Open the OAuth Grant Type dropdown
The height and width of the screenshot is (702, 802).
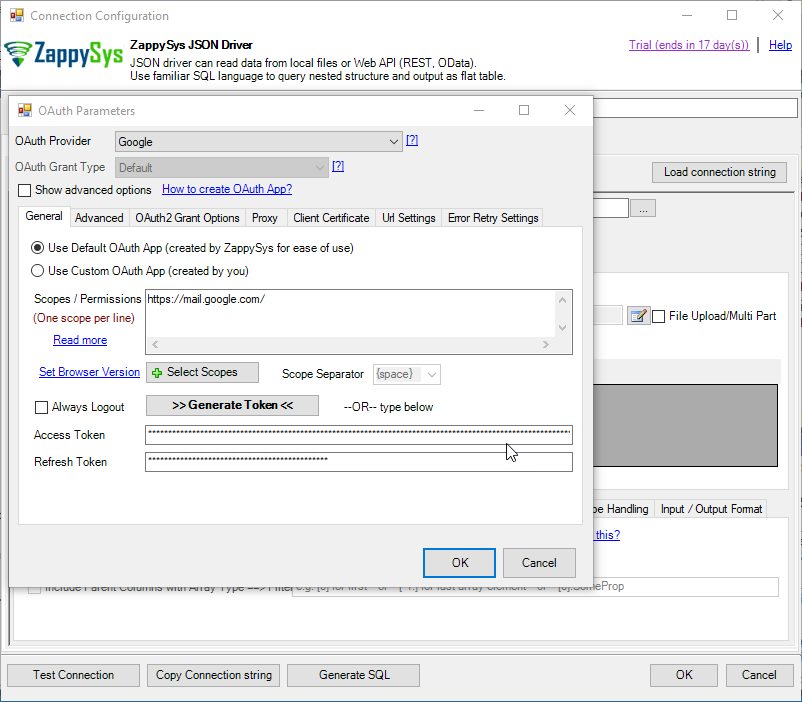221,168
